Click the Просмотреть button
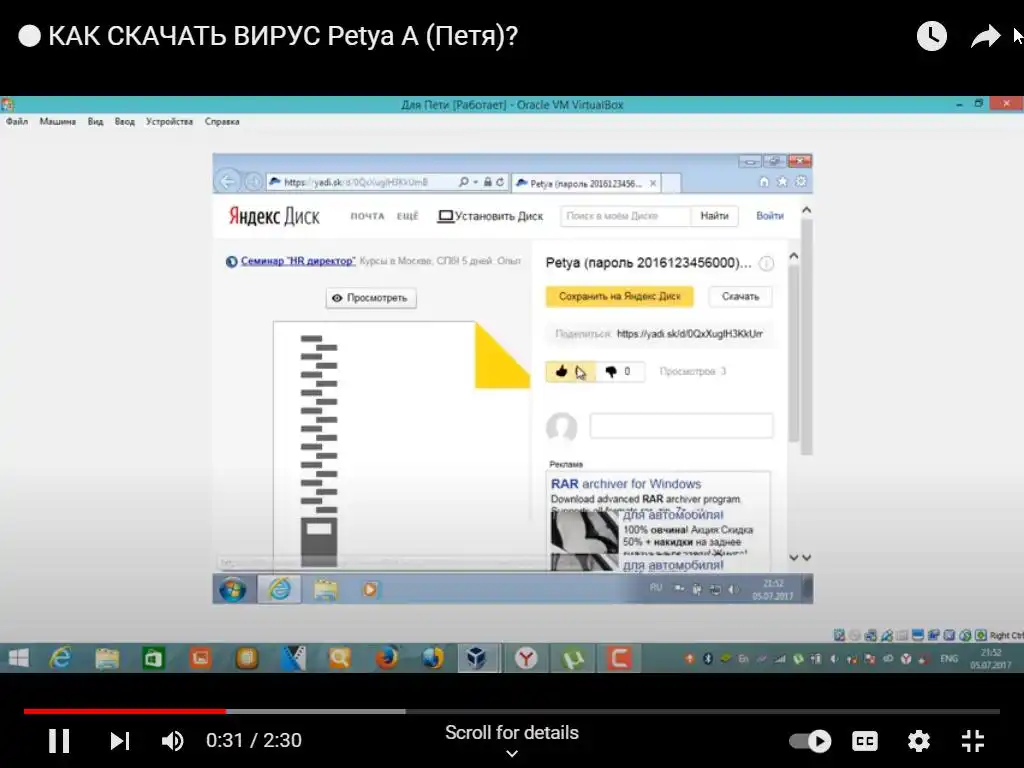1024x768 pixels. coord(371,298)
